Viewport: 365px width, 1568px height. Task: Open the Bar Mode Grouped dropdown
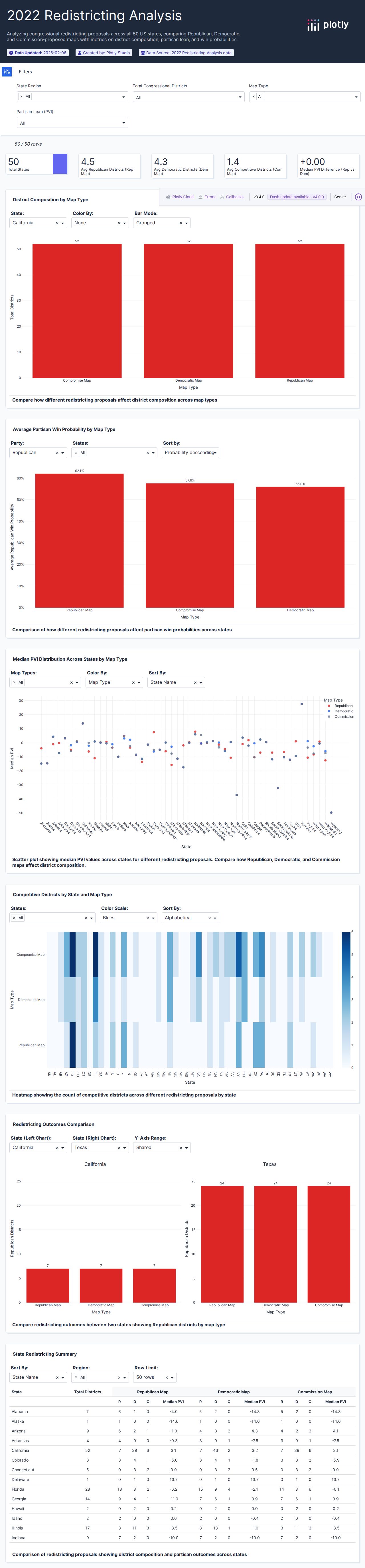pyautogui.click(x=162, y=223)
